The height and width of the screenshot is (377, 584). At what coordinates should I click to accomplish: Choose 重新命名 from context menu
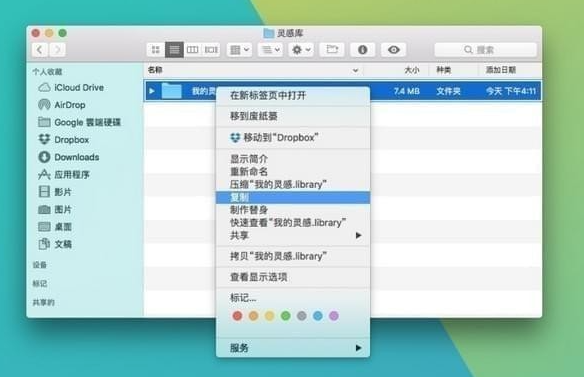click(293, 172)
